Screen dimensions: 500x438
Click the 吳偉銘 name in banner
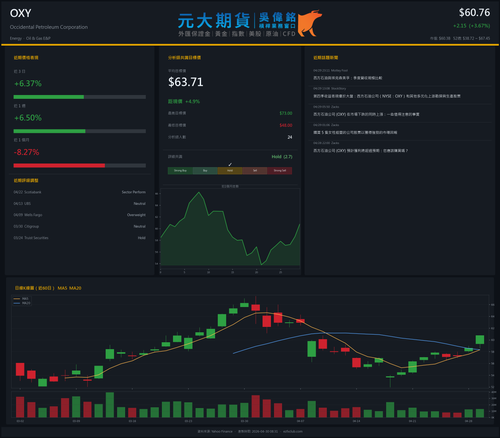coord(277,17)
